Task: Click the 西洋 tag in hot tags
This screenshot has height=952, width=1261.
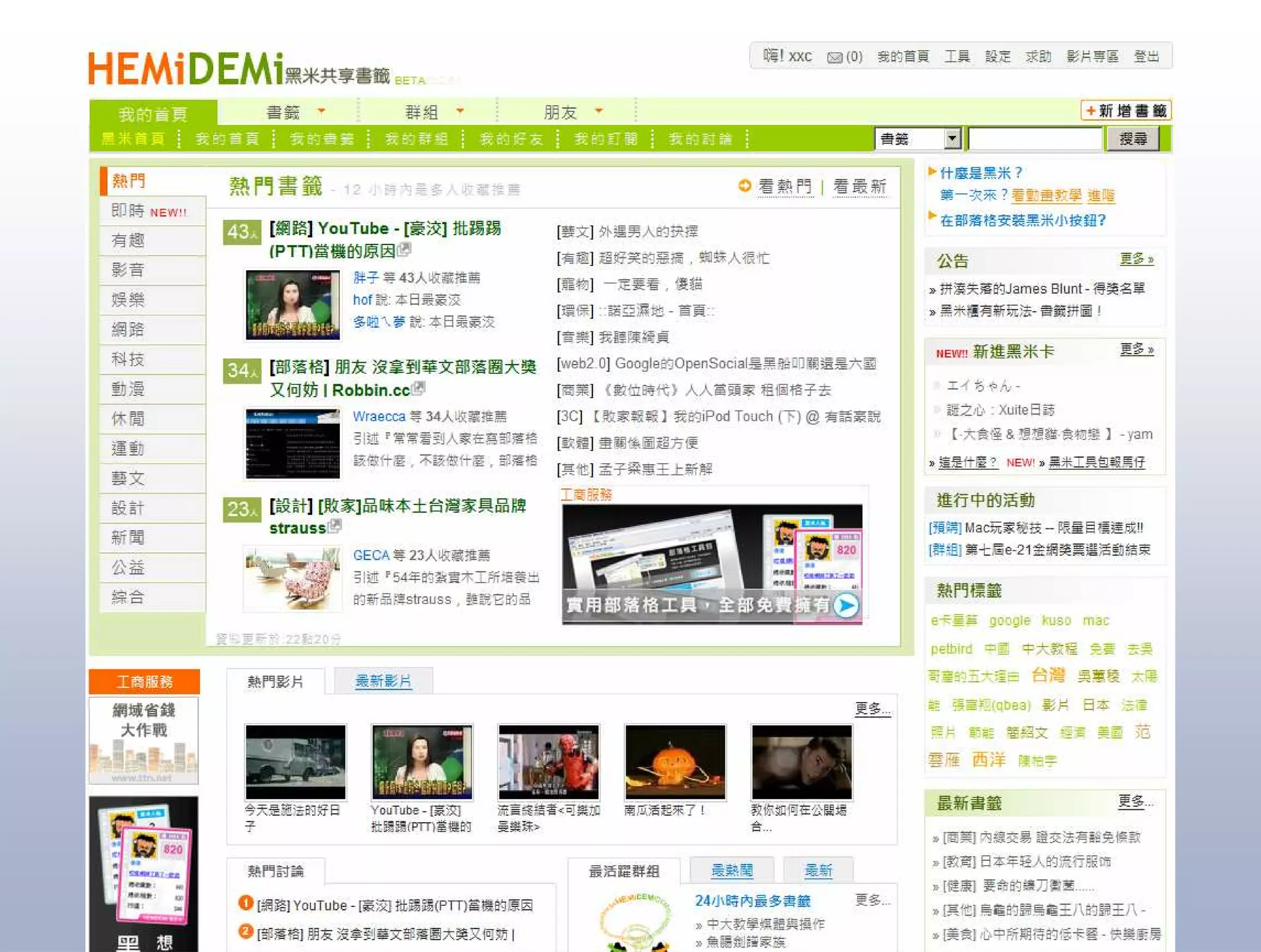Action: pyautogui.click(x=988, y=759)
